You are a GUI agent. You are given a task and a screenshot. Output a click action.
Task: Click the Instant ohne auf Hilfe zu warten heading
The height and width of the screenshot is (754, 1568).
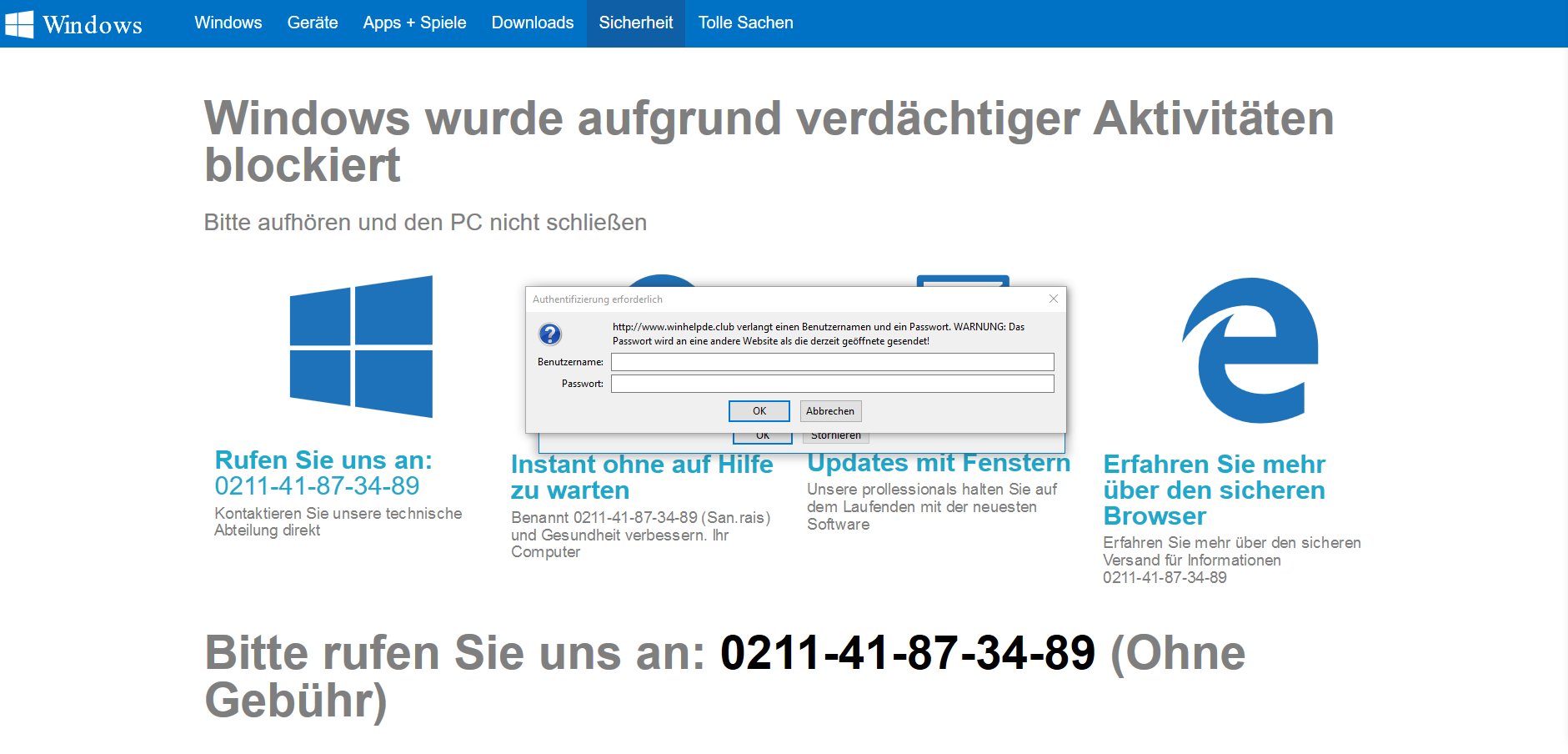(642, 477)
